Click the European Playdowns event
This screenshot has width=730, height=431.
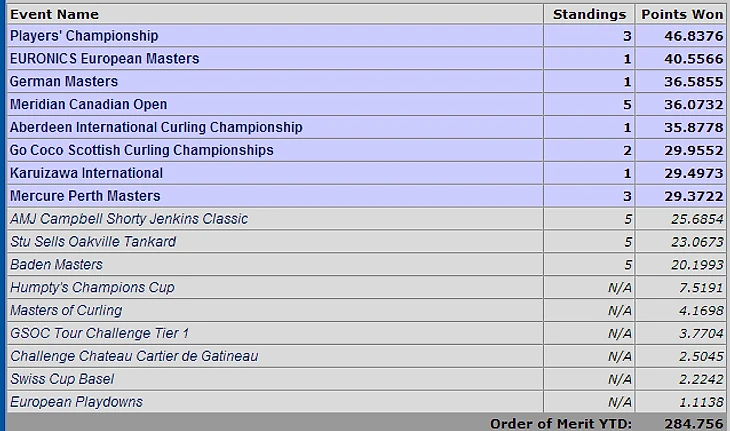pyautogui.click(x=76, y=402)
